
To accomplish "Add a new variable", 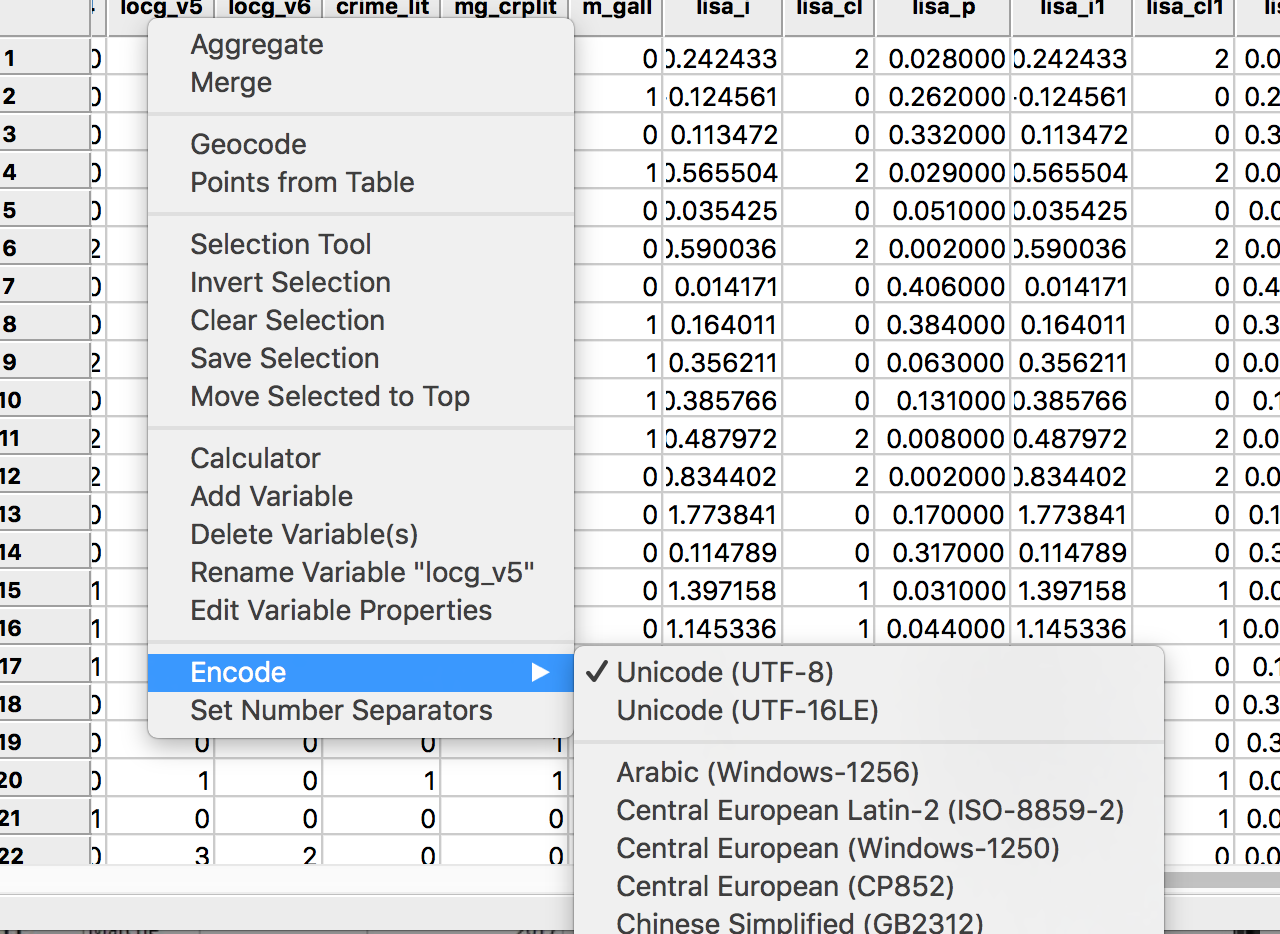I will point(271,496).
